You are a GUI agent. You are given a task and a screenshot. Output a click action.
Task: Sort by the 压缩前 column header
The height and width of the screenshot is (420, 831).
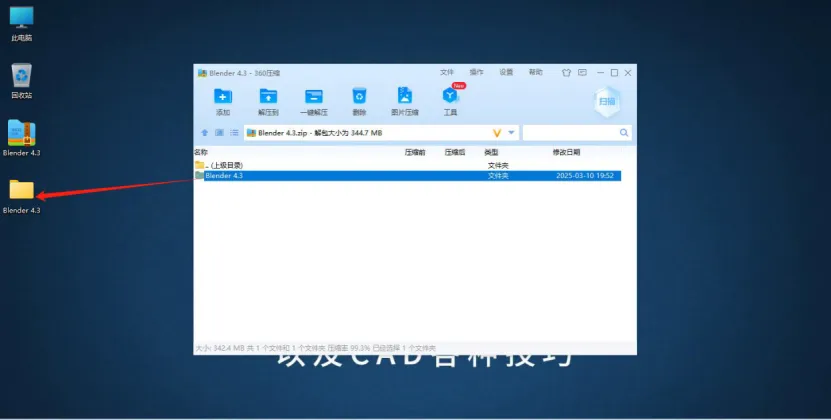coord(415,152)
